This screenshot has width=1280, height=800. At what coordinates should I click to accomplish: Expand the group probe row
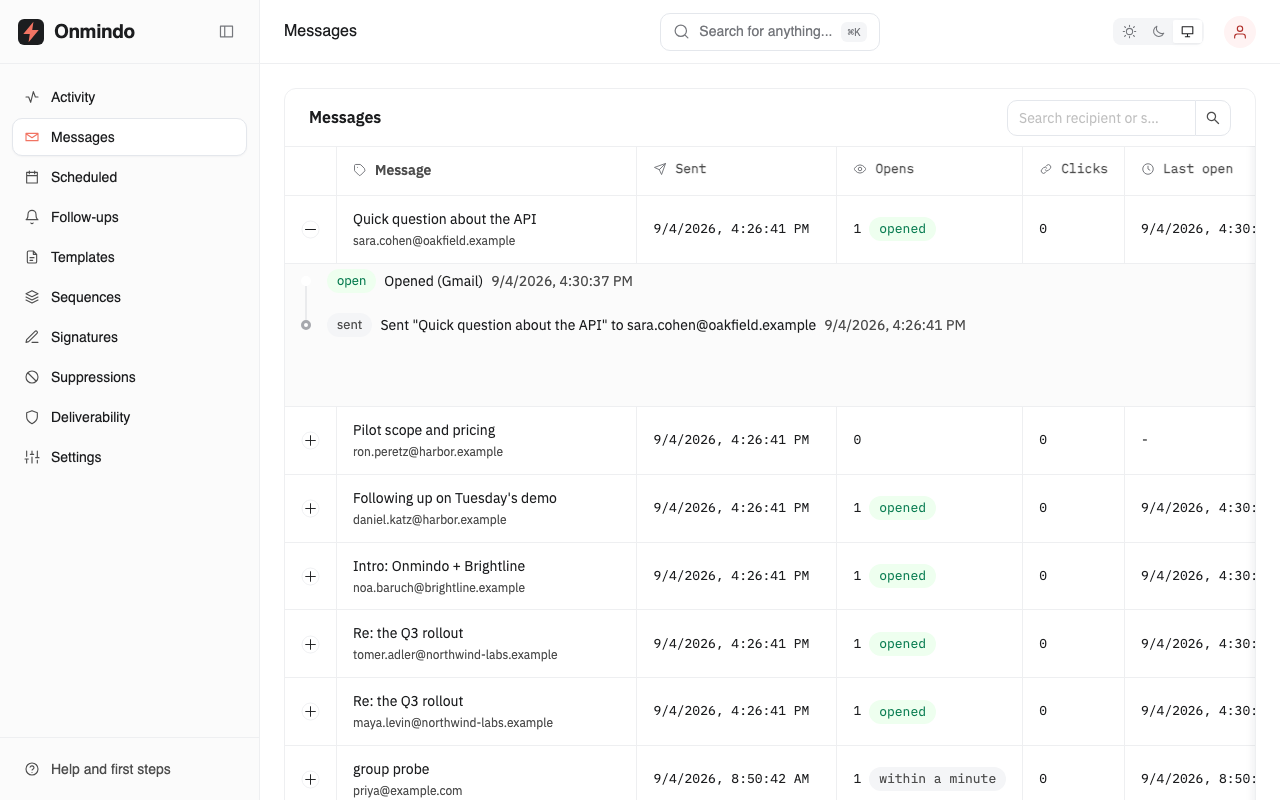pos(310,779)
